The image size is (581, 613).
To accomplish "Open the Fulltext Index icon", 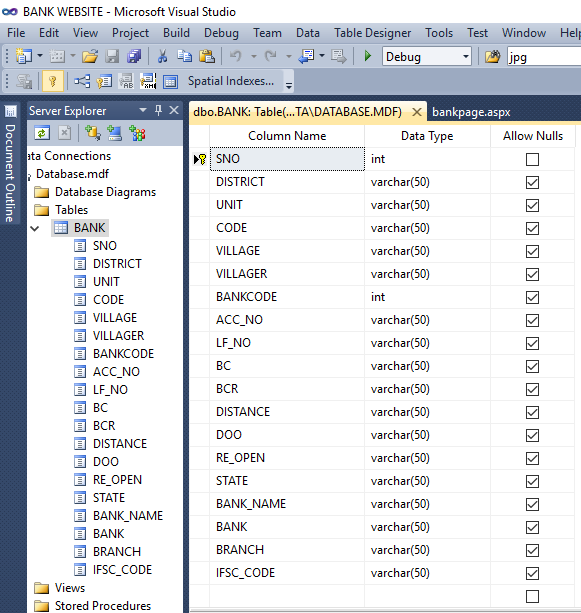I will [126, 81].
